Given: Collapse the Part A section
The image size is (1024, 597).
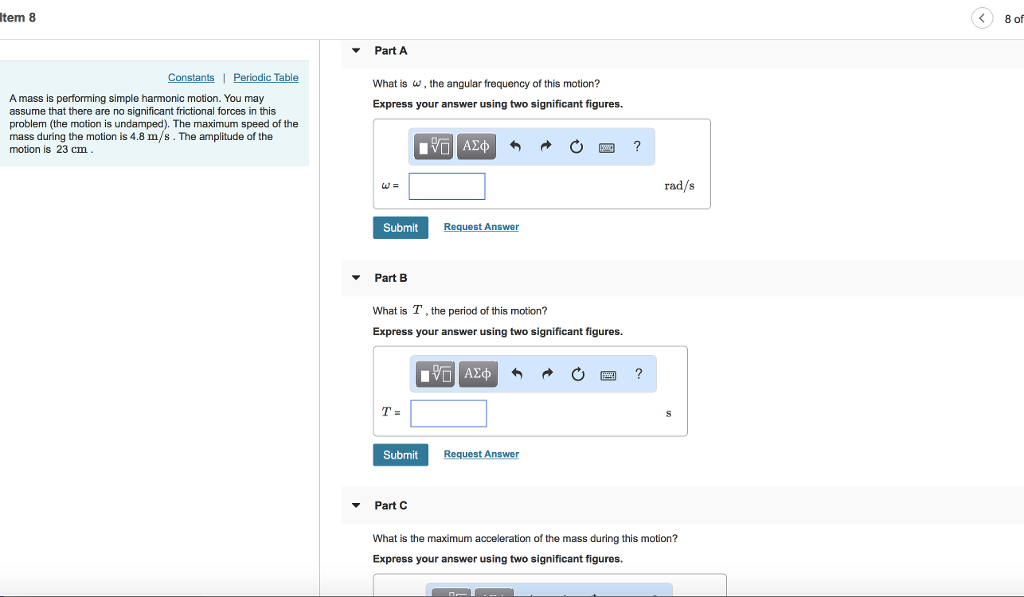Looking at the screenshot, I should pyautogui.click(x=355, y=50).
